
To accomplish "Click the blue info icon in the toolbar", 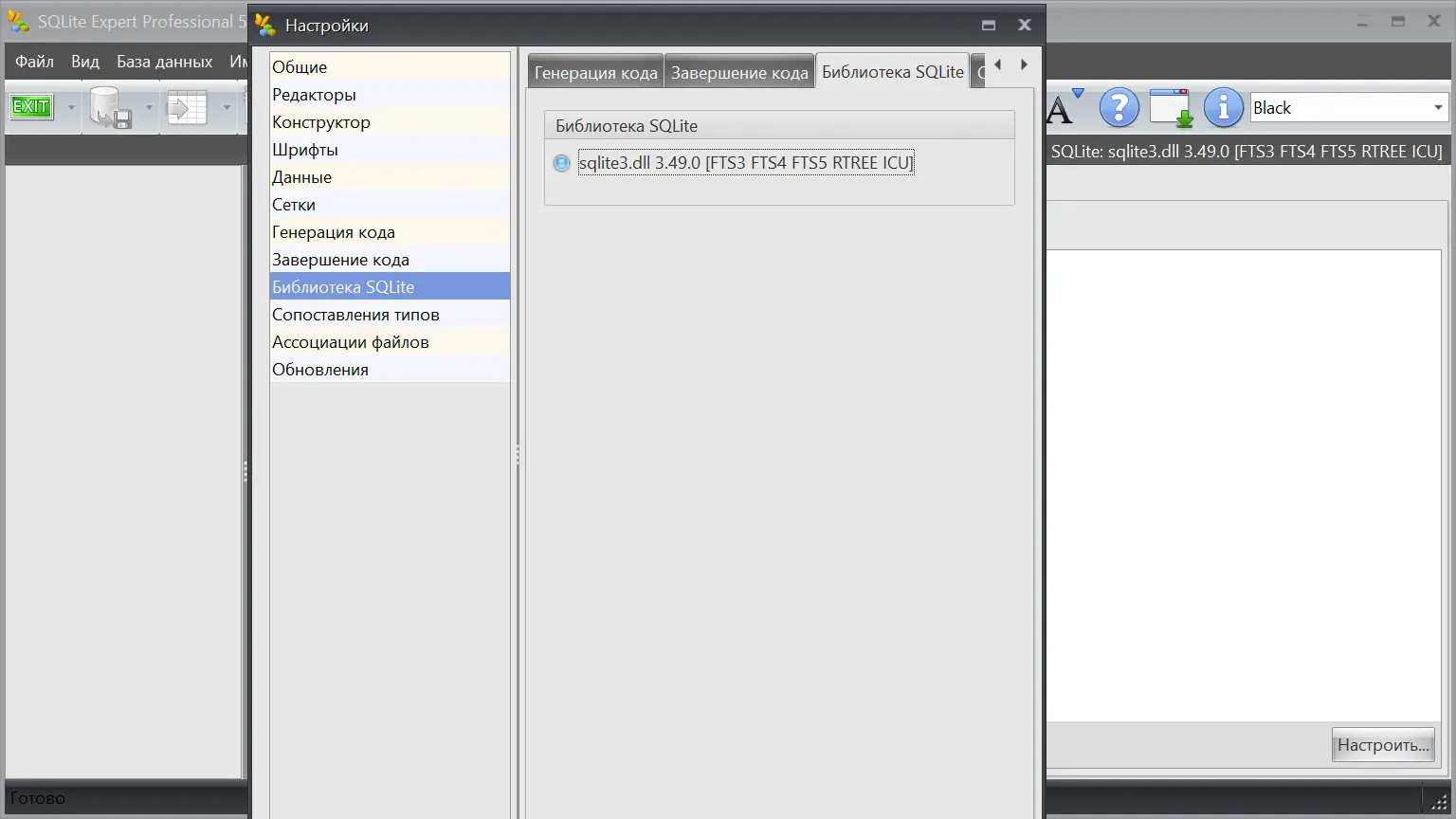I will [x=1223, y=107].
